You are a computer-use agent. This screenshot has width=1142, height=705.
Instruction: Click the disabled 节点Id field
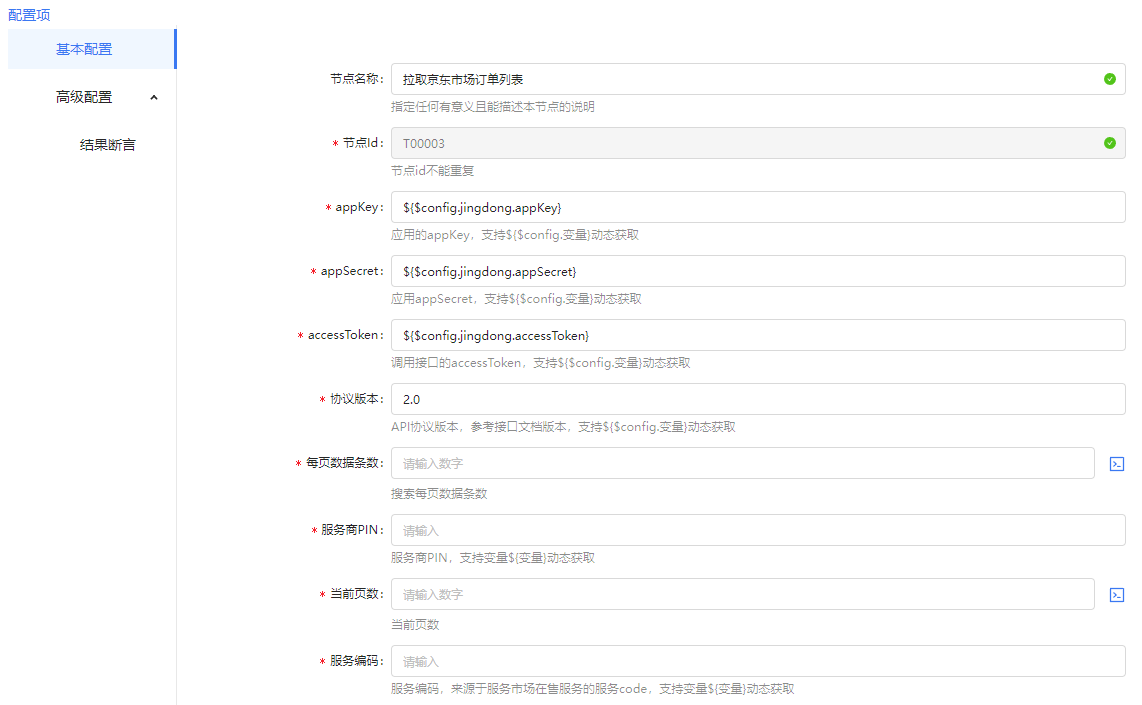click(740, 143)
